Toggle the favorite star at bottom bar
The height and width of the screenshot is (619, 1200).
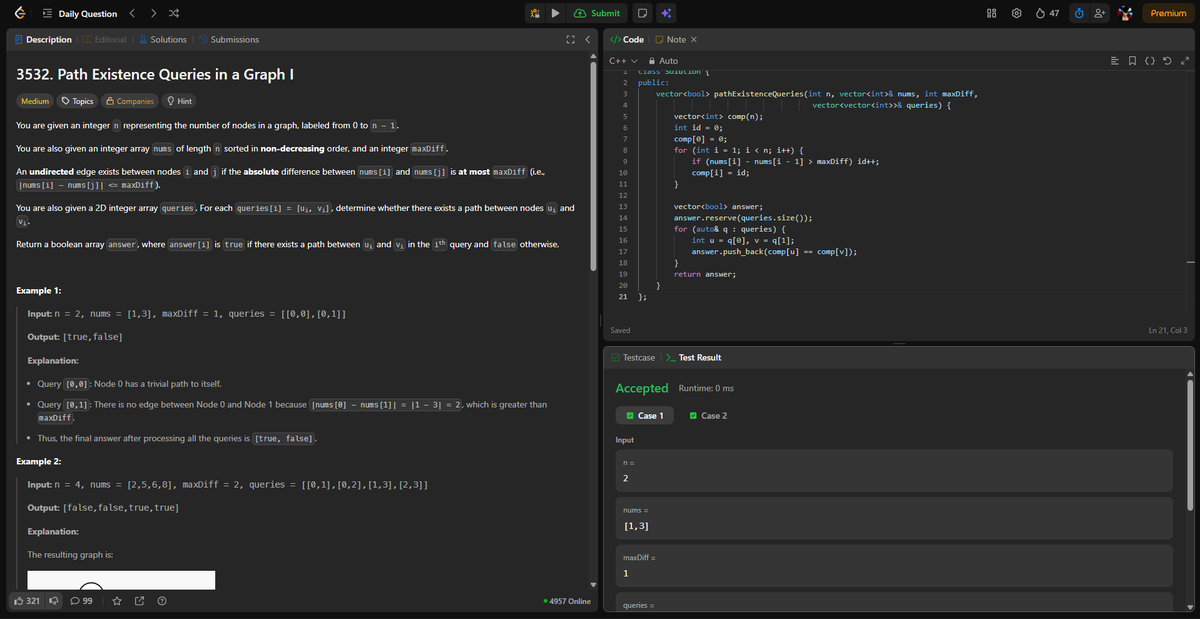point(116,601)
